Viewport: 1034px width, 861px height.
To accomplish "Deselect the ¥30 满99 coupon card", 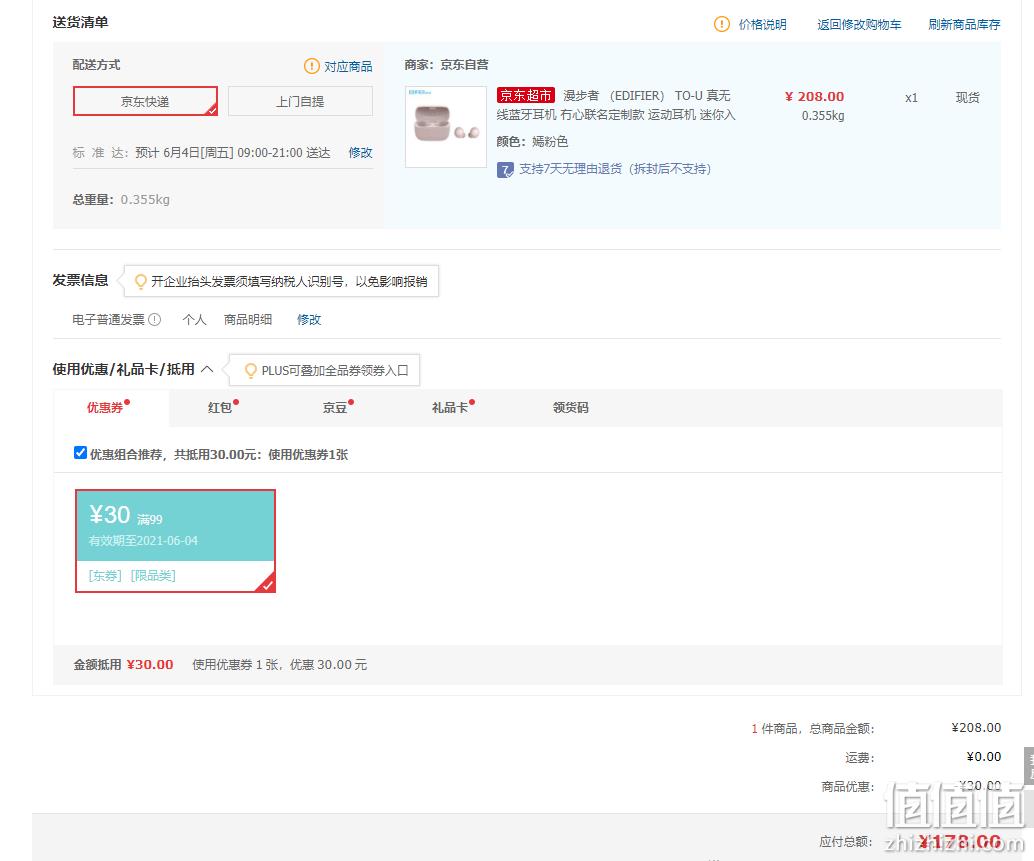I will pos(175,541).
